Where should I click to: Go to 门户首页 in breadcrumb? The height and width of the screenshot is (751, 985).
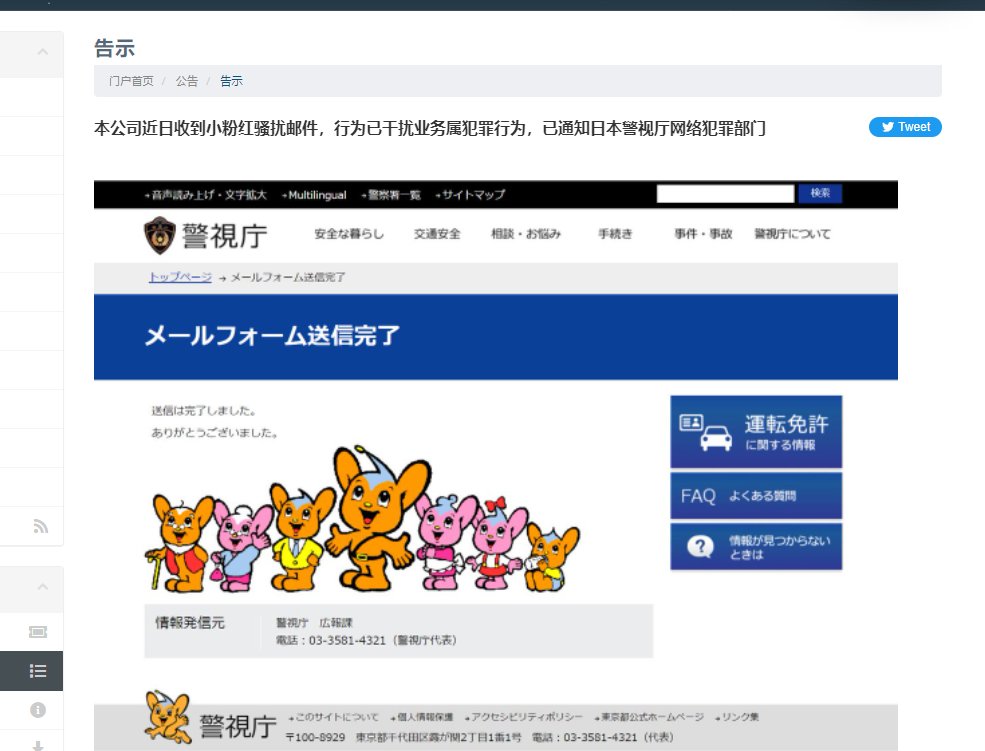point(131,81)
